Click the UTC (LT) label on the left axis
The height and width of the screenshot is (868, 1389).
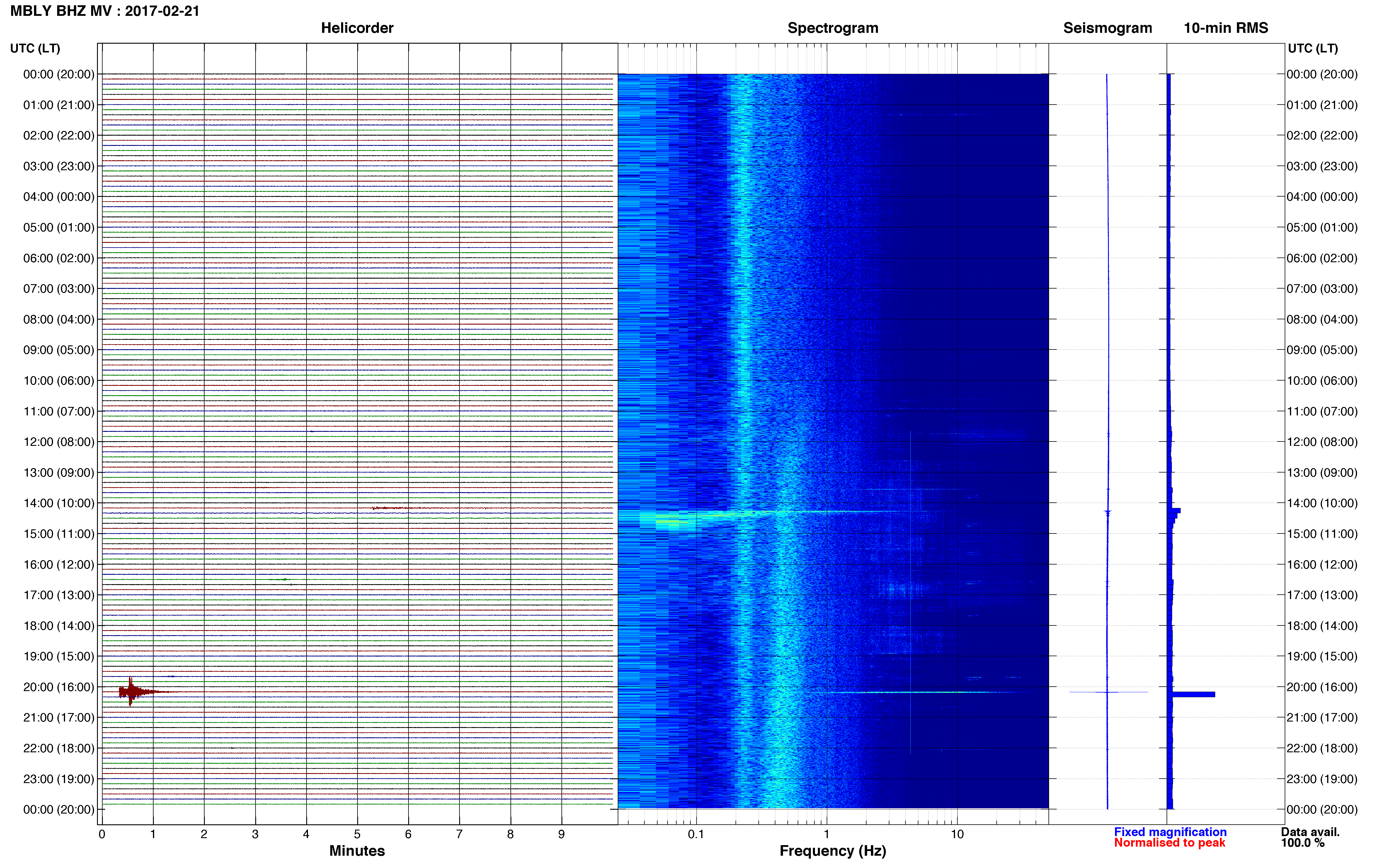(x=35, y=48)
